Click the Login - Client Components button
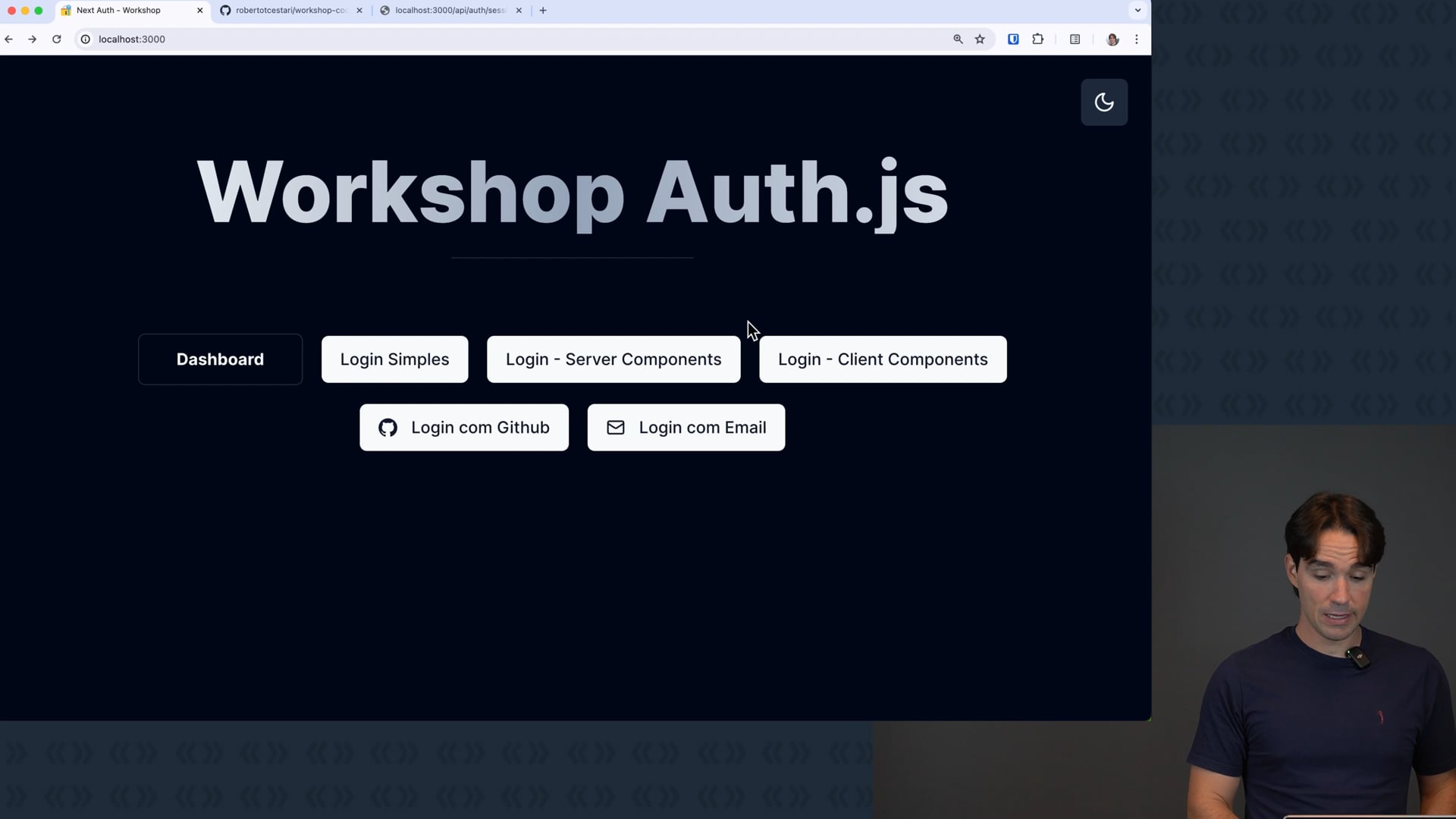 click(x=882, y=359)
